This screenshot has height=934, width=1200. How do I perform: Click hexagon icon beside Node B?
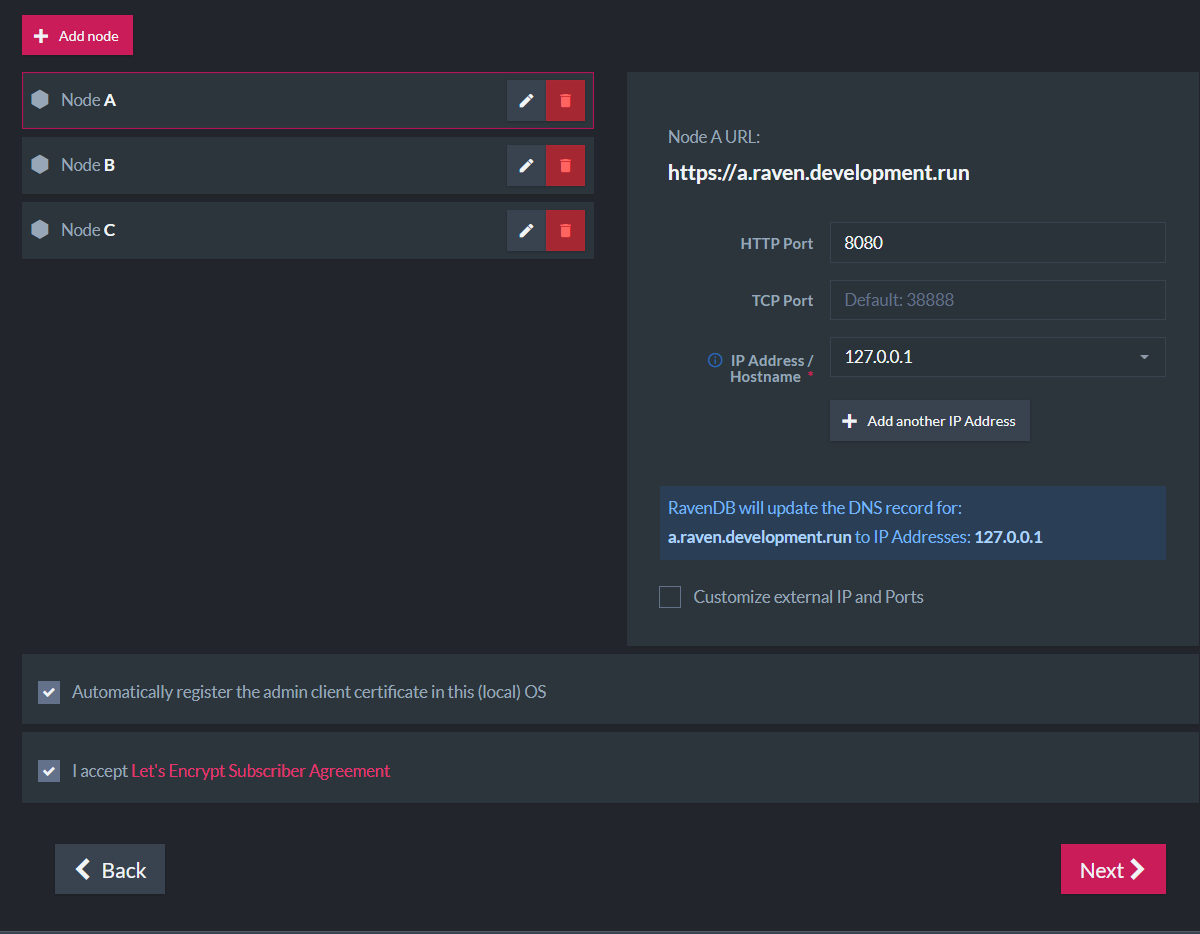(40, 165)
